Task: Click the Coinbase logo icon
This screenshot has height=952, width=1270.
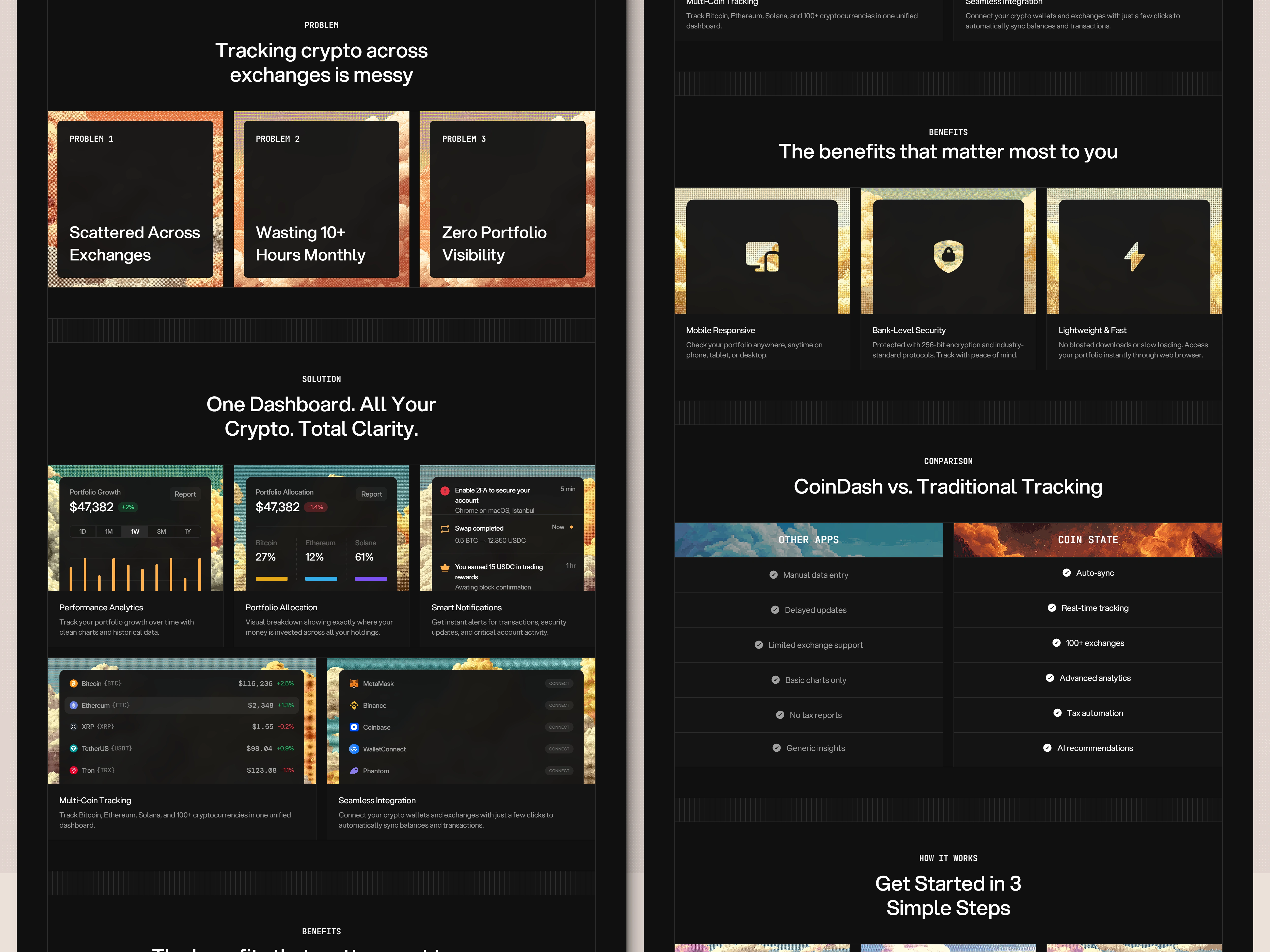Action: [x=354, y=727]
